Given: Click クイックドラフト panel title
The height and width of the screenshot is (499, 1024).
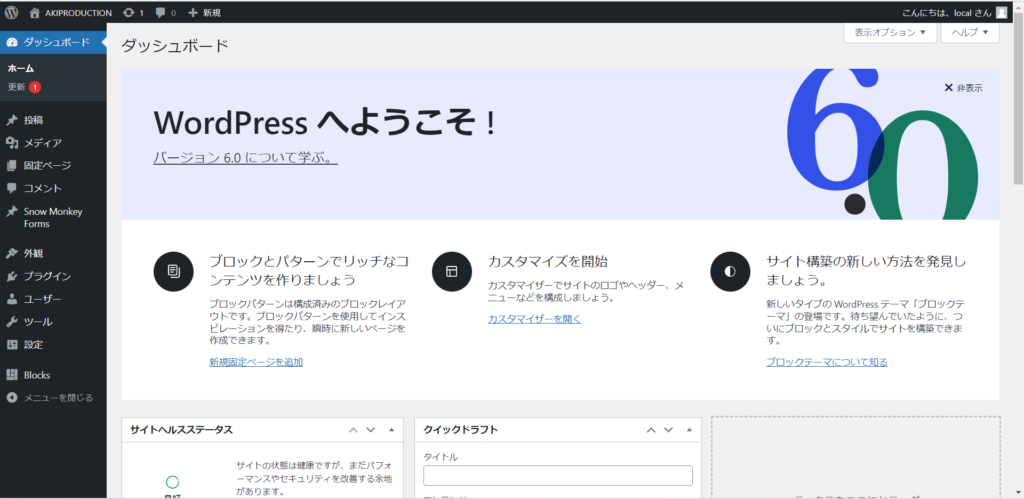Looking at the screenshot, I should pyautogui.click(x=461, y=430).
